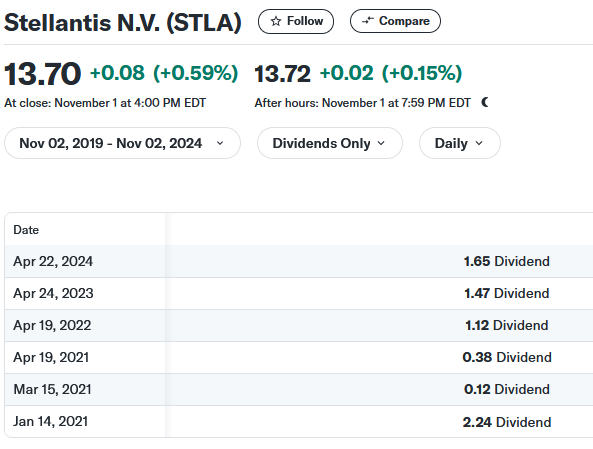Click the After hours November 1 timestamp
Image resolution: width=593 pixels, height=449 pixels.
click(363, 103)
